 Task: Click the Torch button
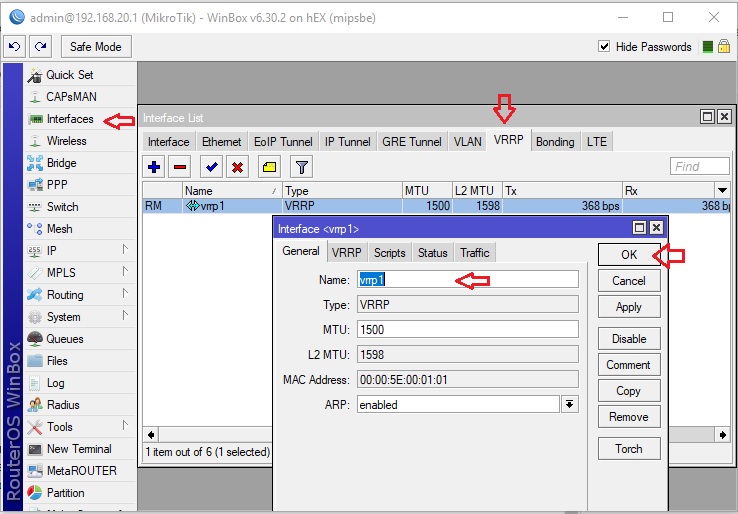click(x=629, y=449)
